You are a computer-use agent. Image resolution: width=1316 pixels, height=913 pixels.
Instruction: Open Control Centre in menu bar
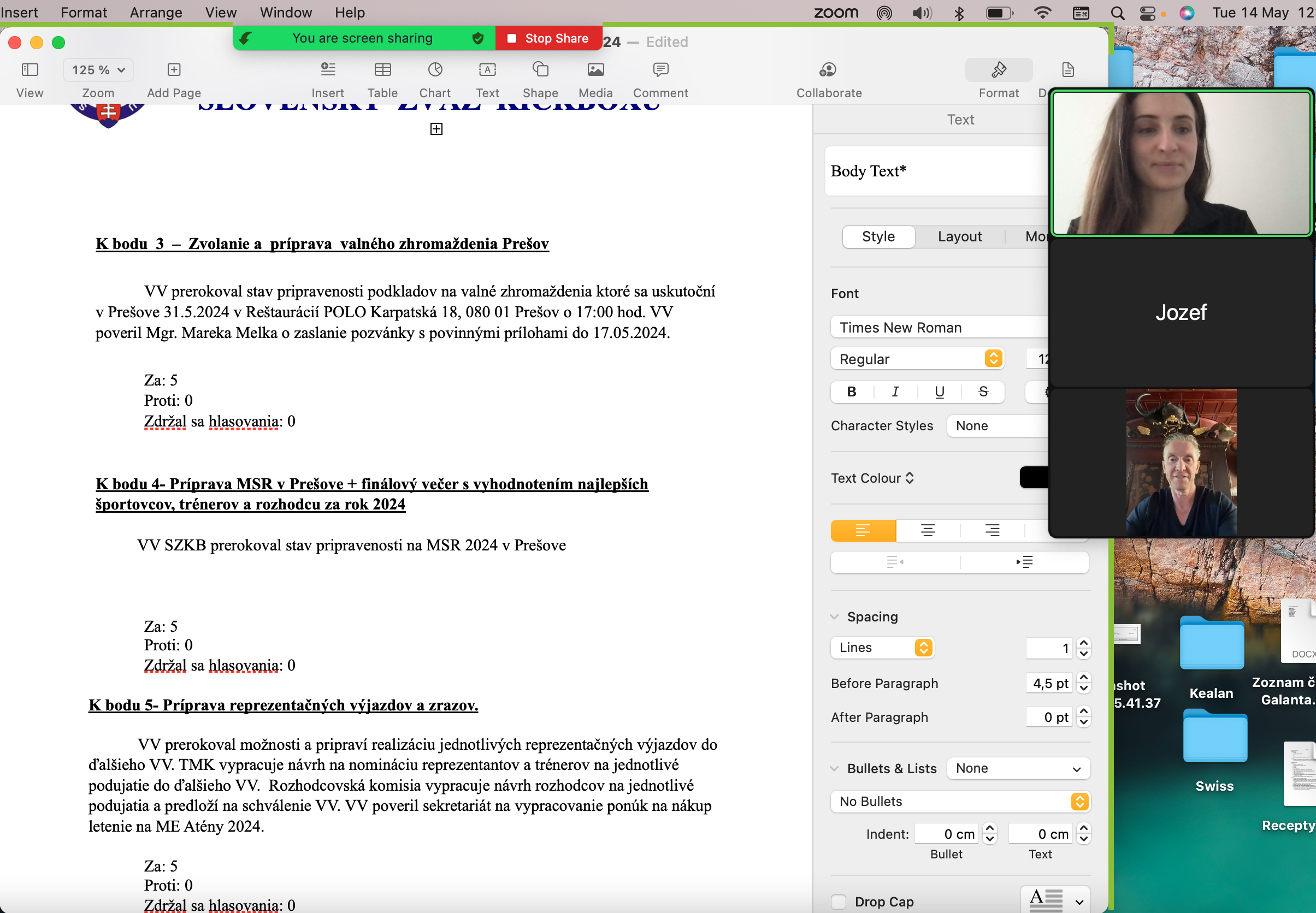(x=1147, y=13)
